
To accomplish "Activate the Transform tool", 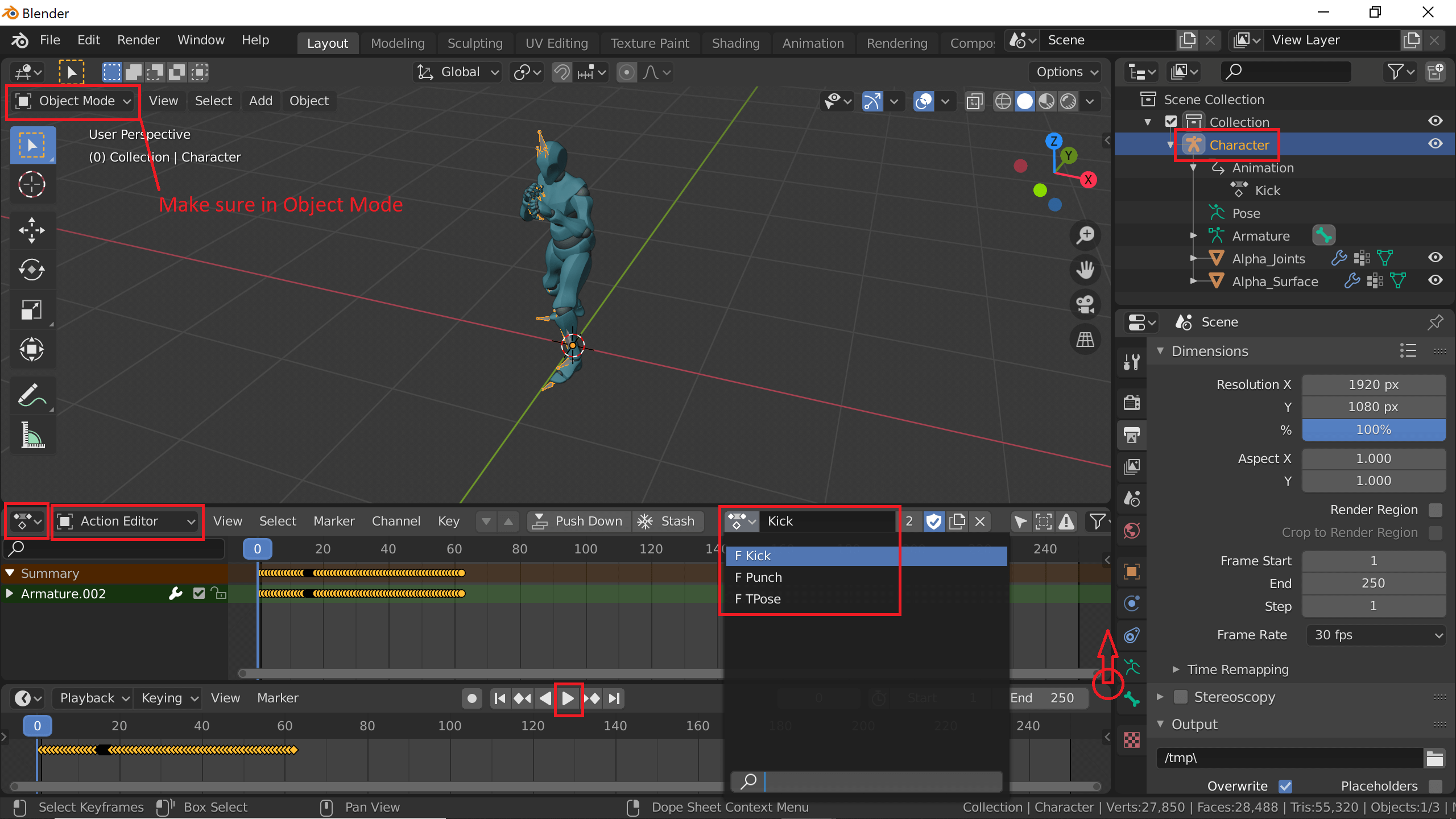I will [32, 349].
